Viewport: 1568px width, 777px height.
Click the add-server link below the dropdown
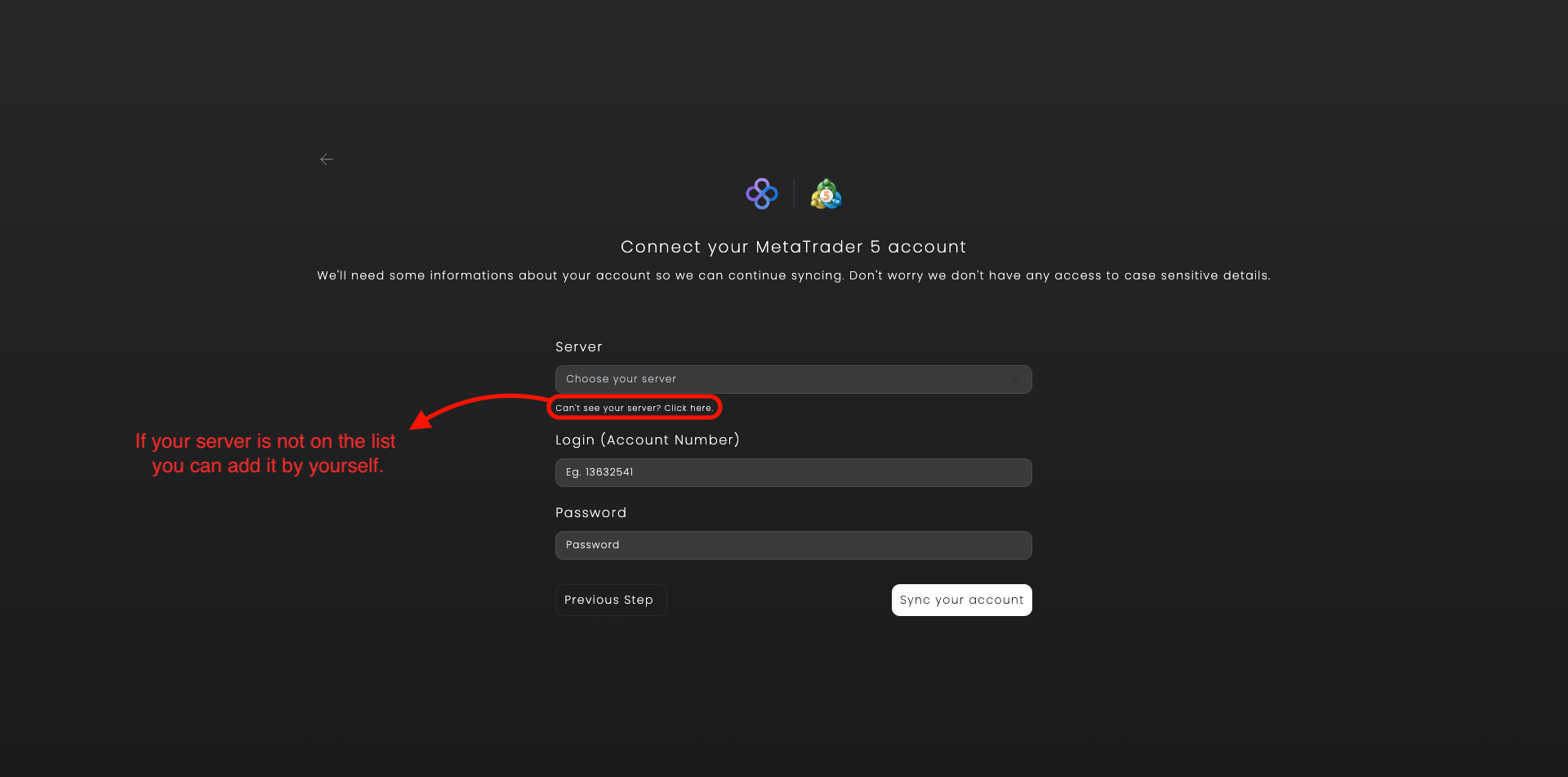pos(635,408)
